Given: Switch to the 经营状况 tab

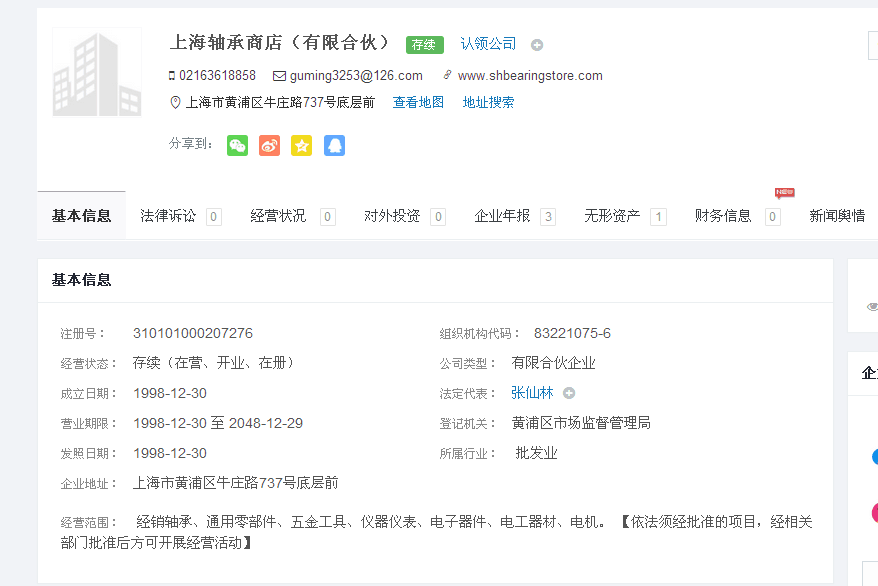Looking at the screenshot, I should pyautogui.click(x=278, y=216).
